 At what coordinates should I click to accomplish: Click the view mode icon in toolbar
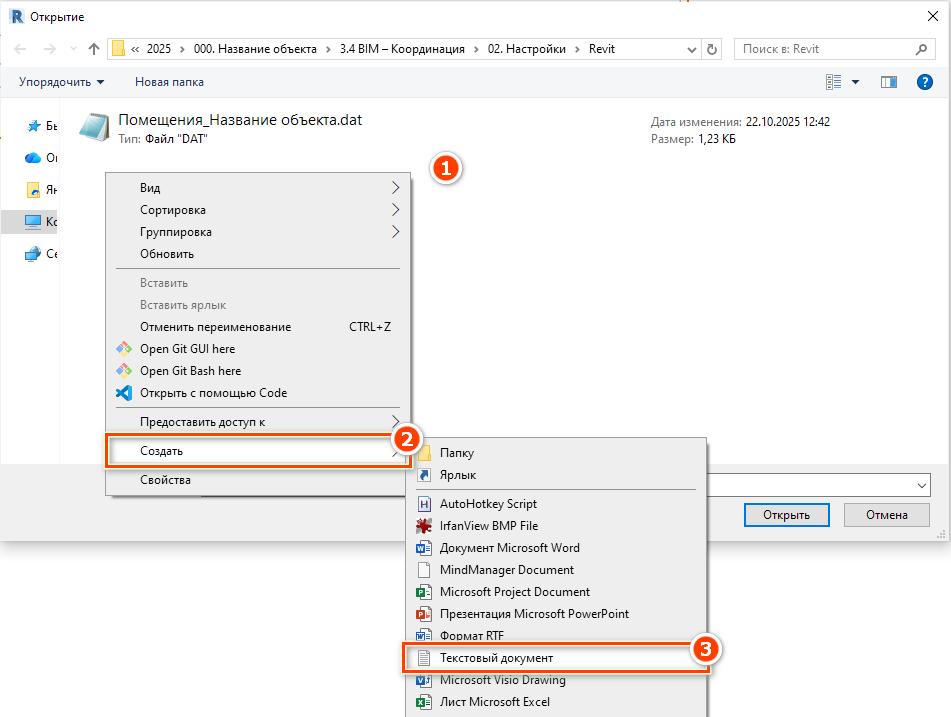tap(834, 82)
